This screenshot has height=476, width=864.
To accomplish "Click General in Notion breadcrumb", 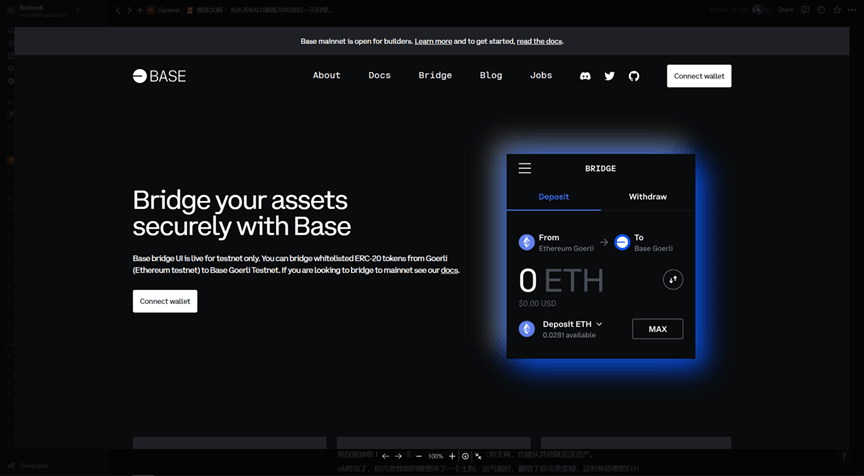I will coord(168,10).
